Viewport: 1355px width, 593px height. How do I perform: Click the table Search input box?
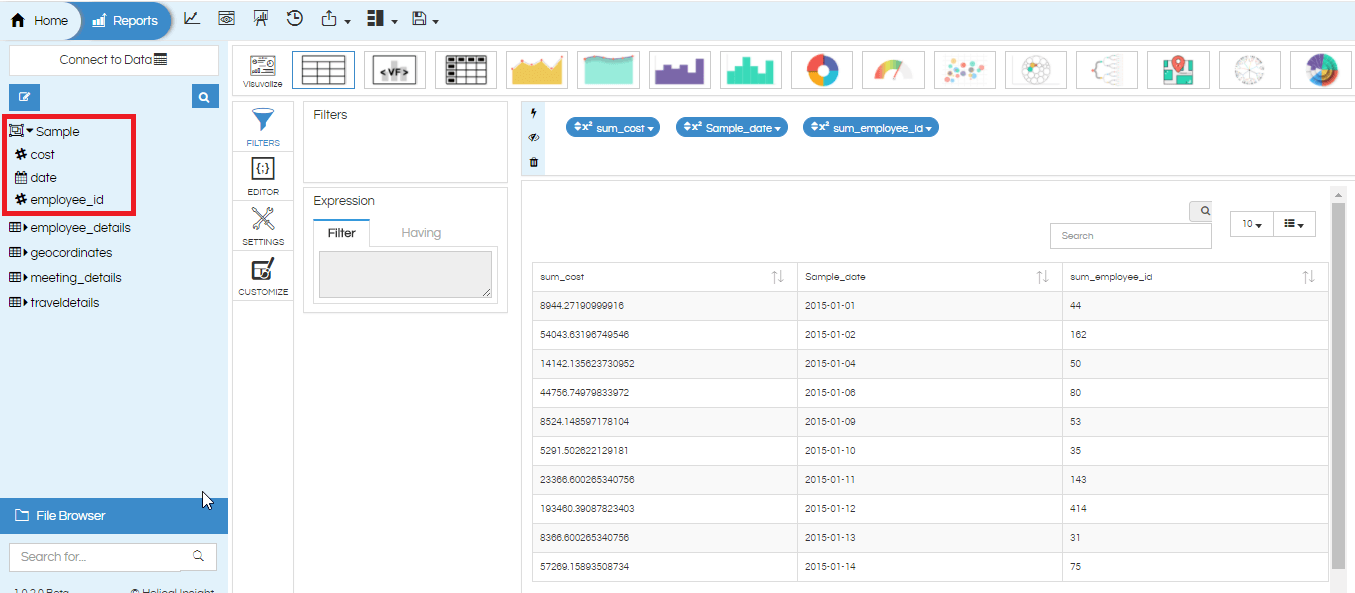1130,236
